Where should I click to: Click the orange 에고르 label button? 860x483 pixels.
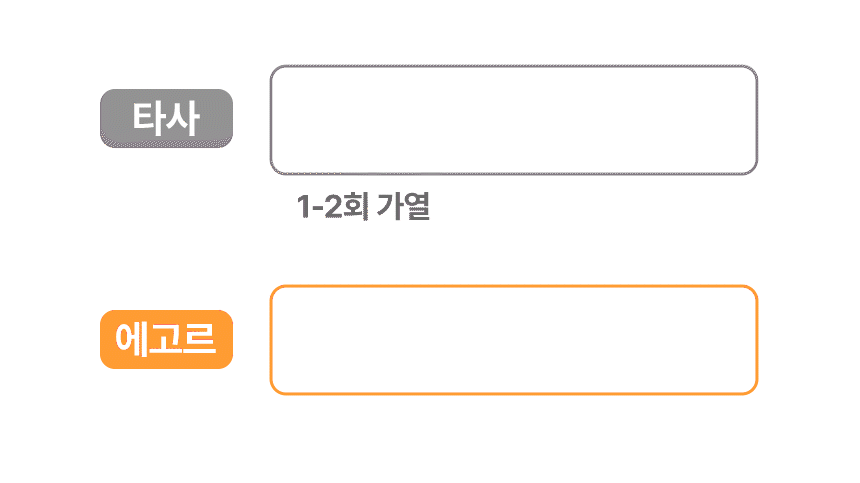click(x=166, y=339)
